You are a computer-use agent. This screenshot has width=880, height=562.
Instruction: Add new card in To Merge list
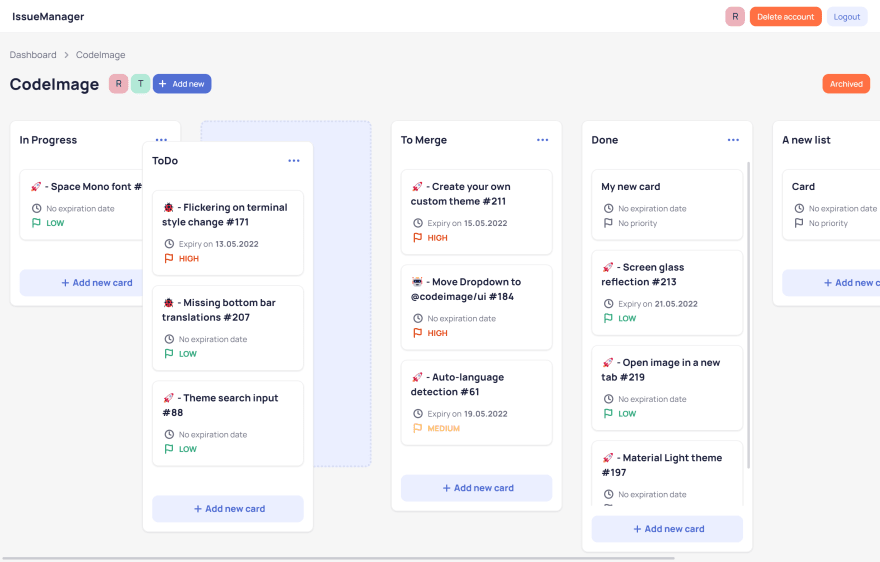476,488
